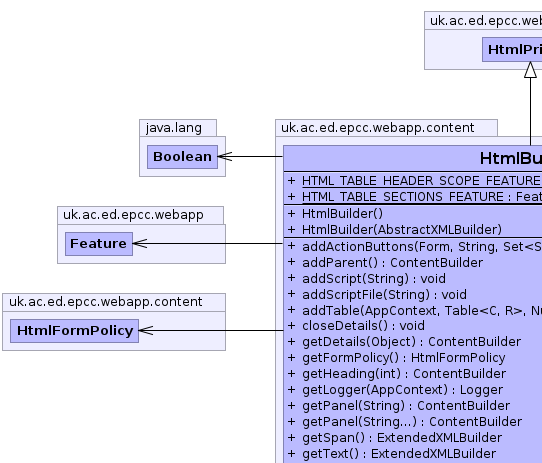
Task: Select the Boolean class box
Action: pyautogui.click(x=183, y=157)
